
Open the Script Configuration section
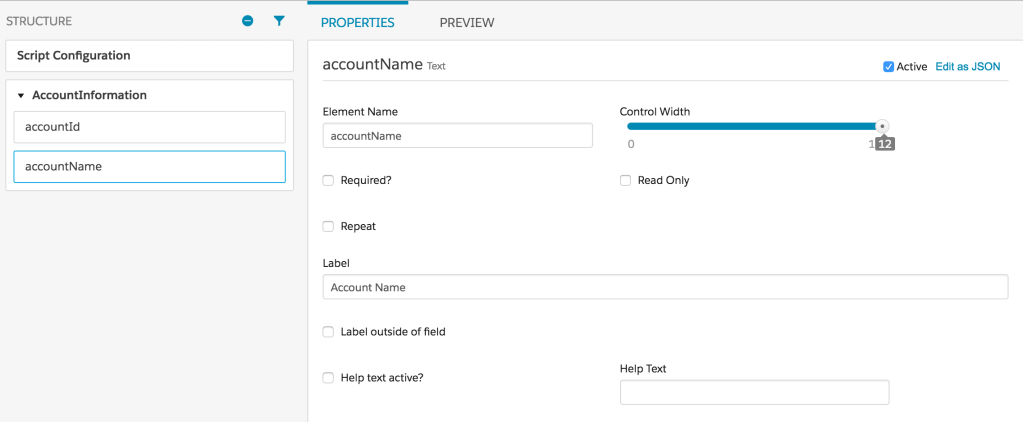(x=149, y=56)
